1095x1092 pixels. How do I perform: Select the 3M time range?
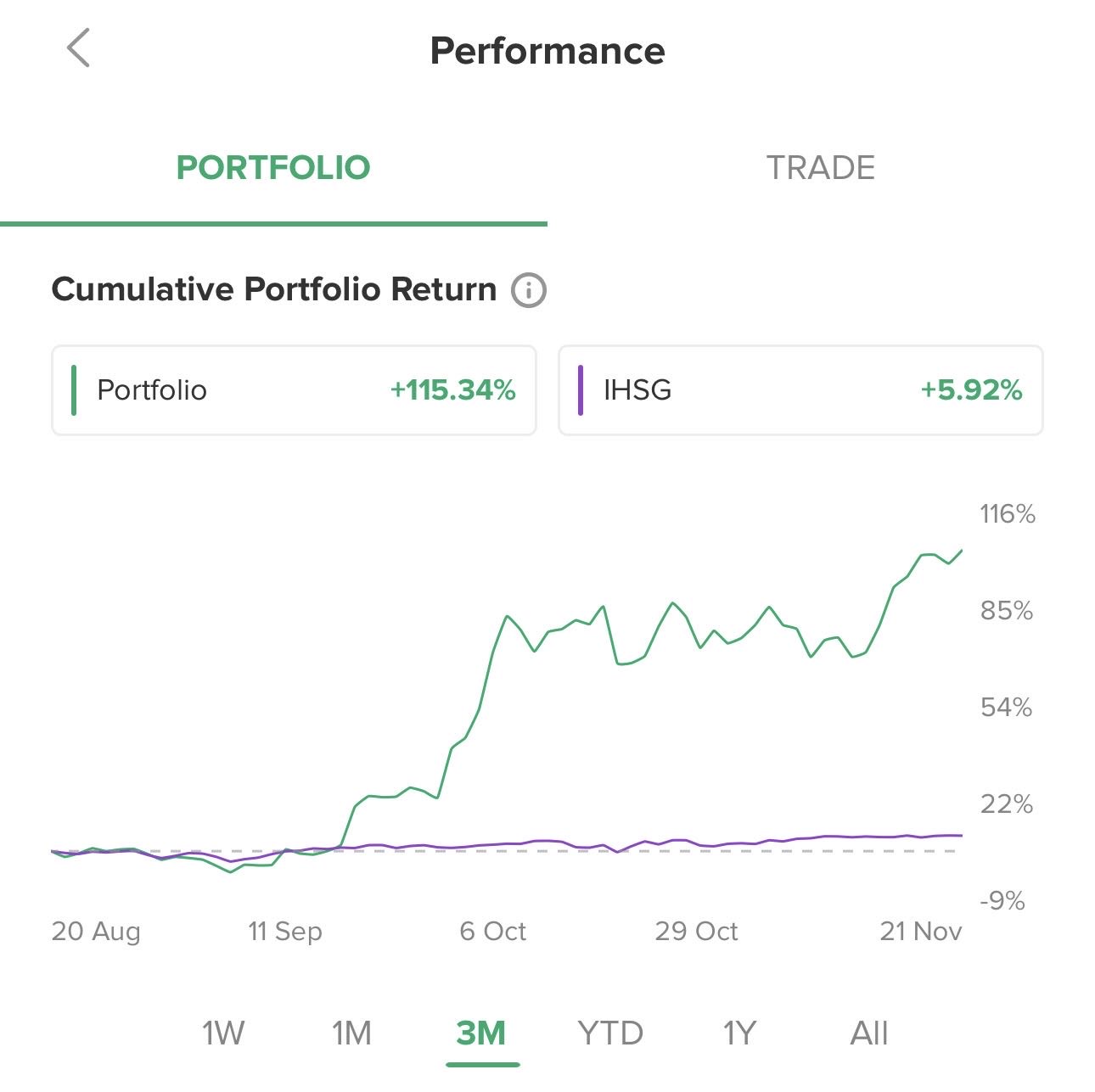(481, 1033)
